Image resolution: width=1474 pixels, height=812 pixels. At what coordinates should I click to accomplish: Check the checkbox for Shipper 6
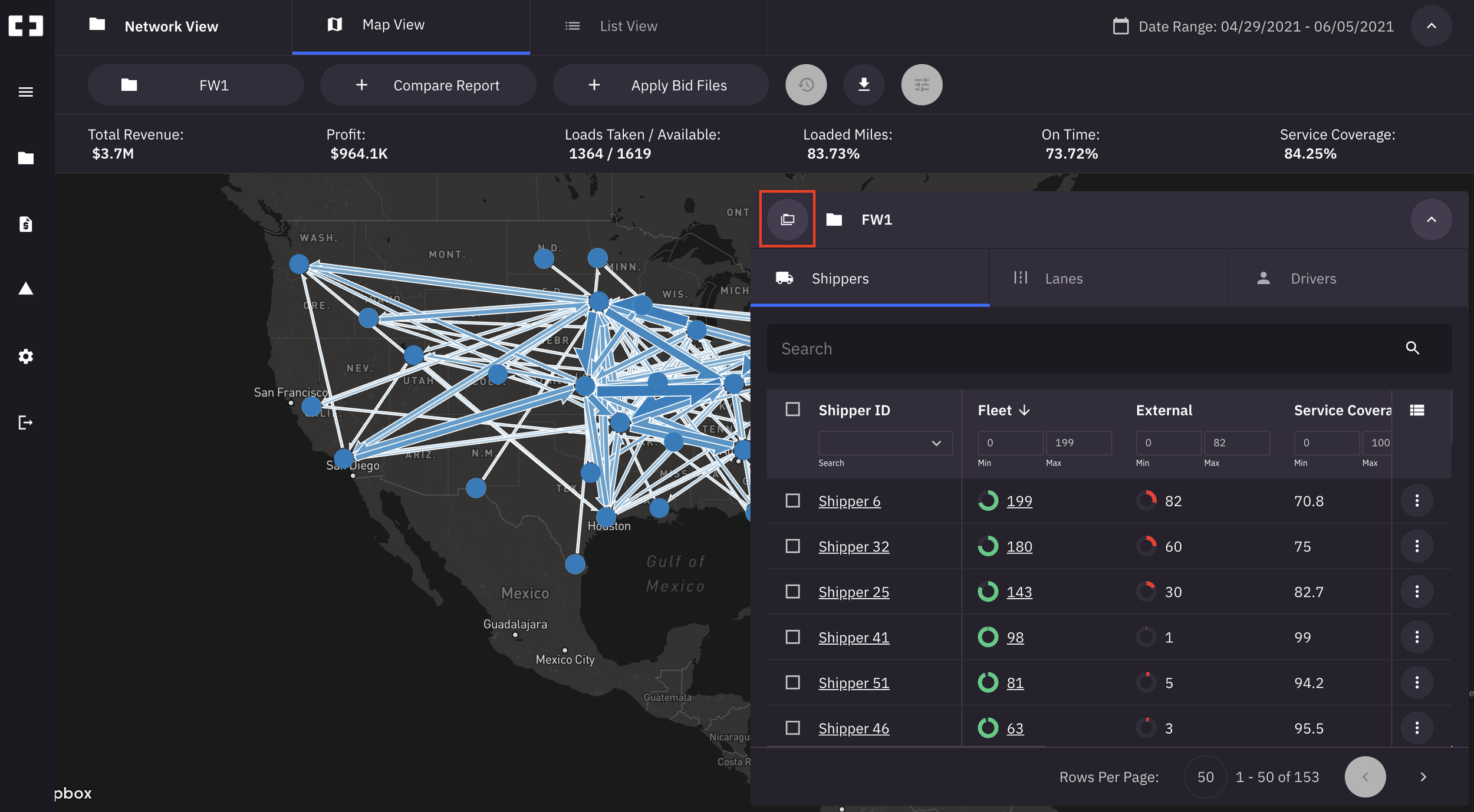tap(792, 500)
